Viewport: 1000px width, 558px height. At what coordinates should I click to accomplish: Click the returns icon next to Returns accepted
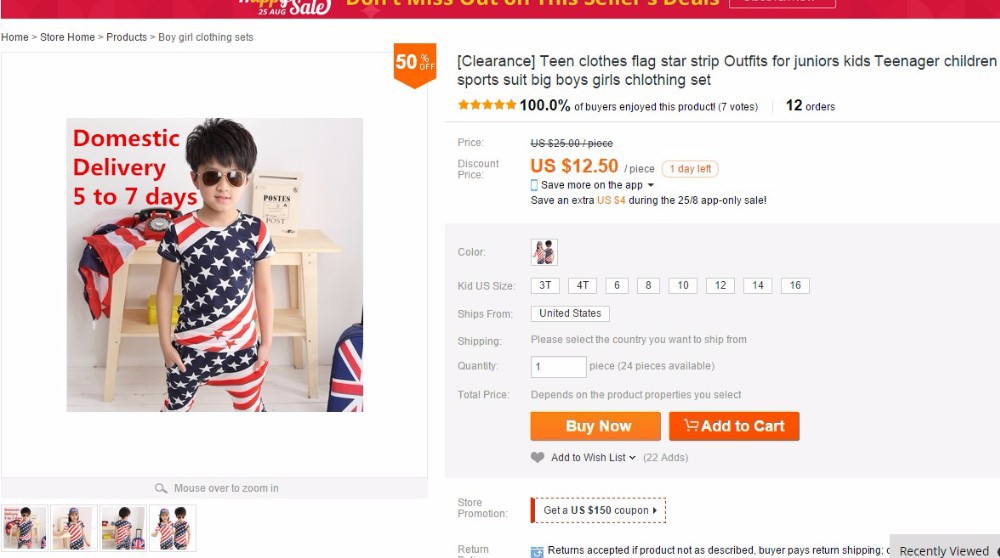537,551
